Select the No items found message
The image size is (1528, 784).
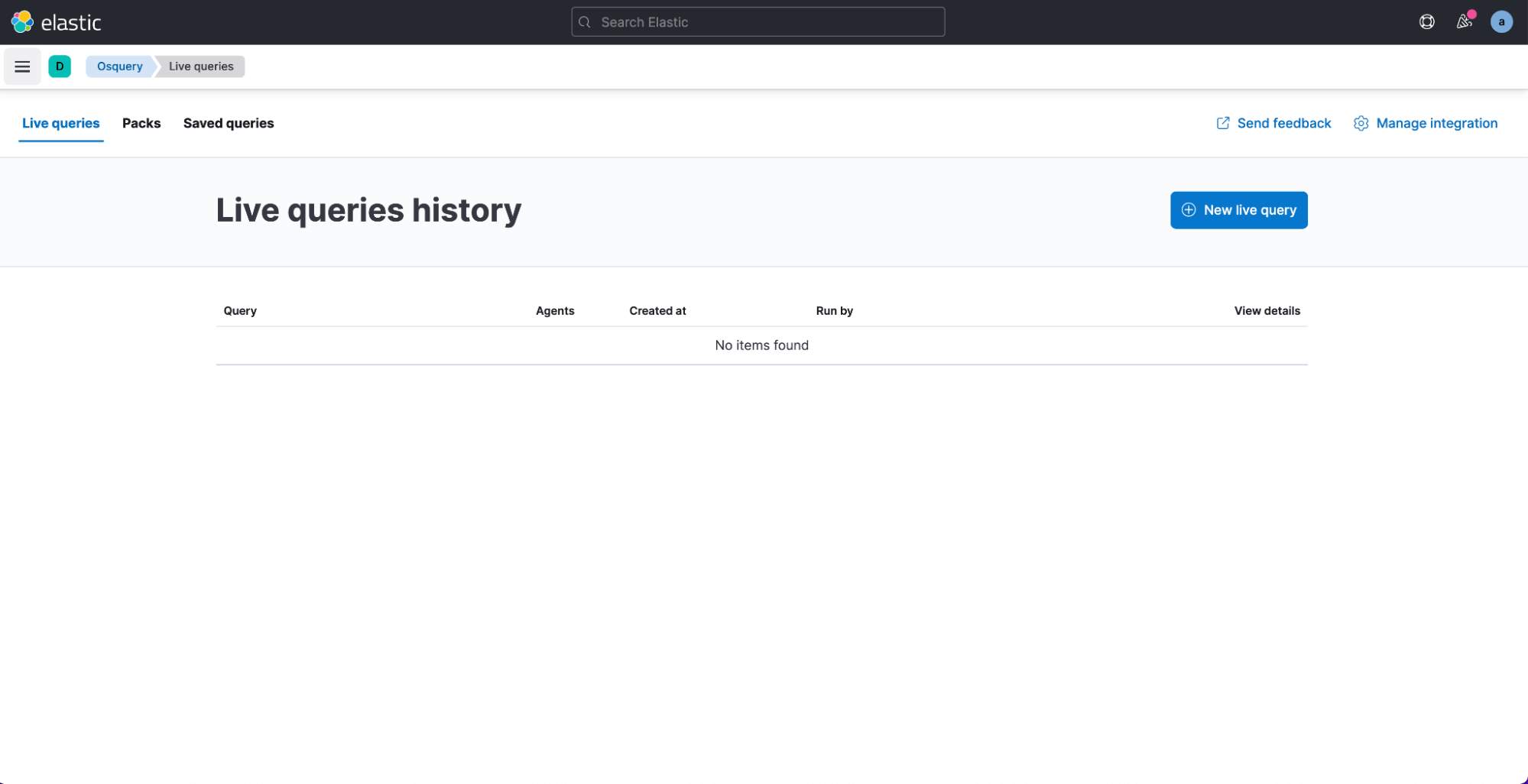click(761, 345)
